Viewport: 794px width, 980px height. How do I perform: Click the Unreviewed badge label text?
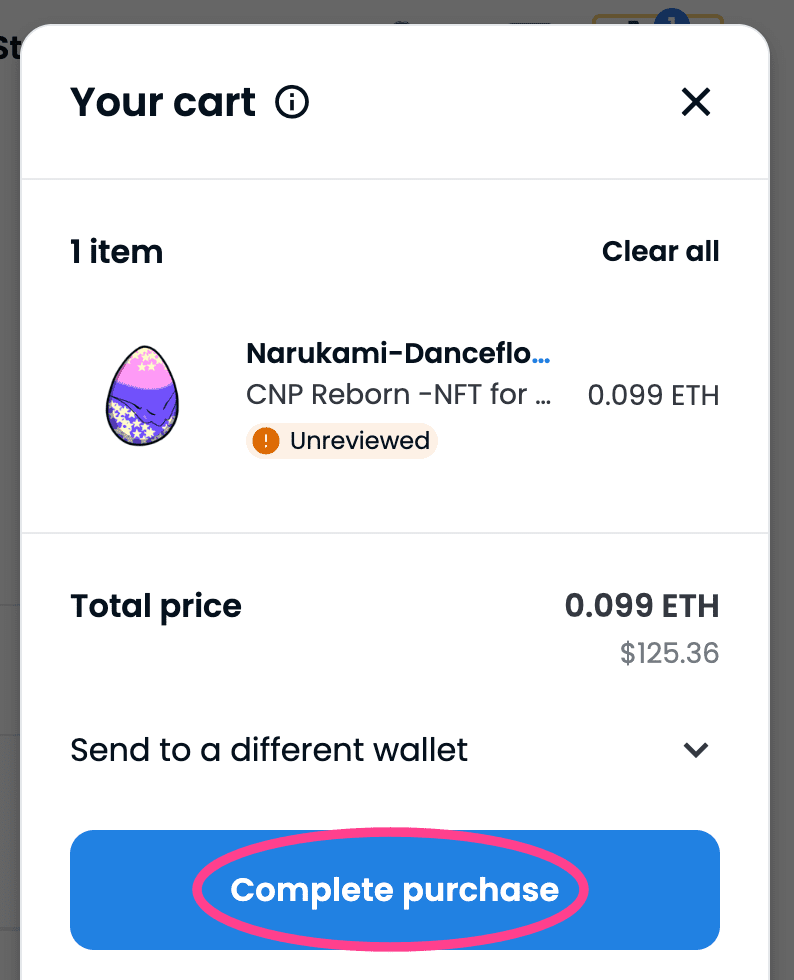pos(359,441)
